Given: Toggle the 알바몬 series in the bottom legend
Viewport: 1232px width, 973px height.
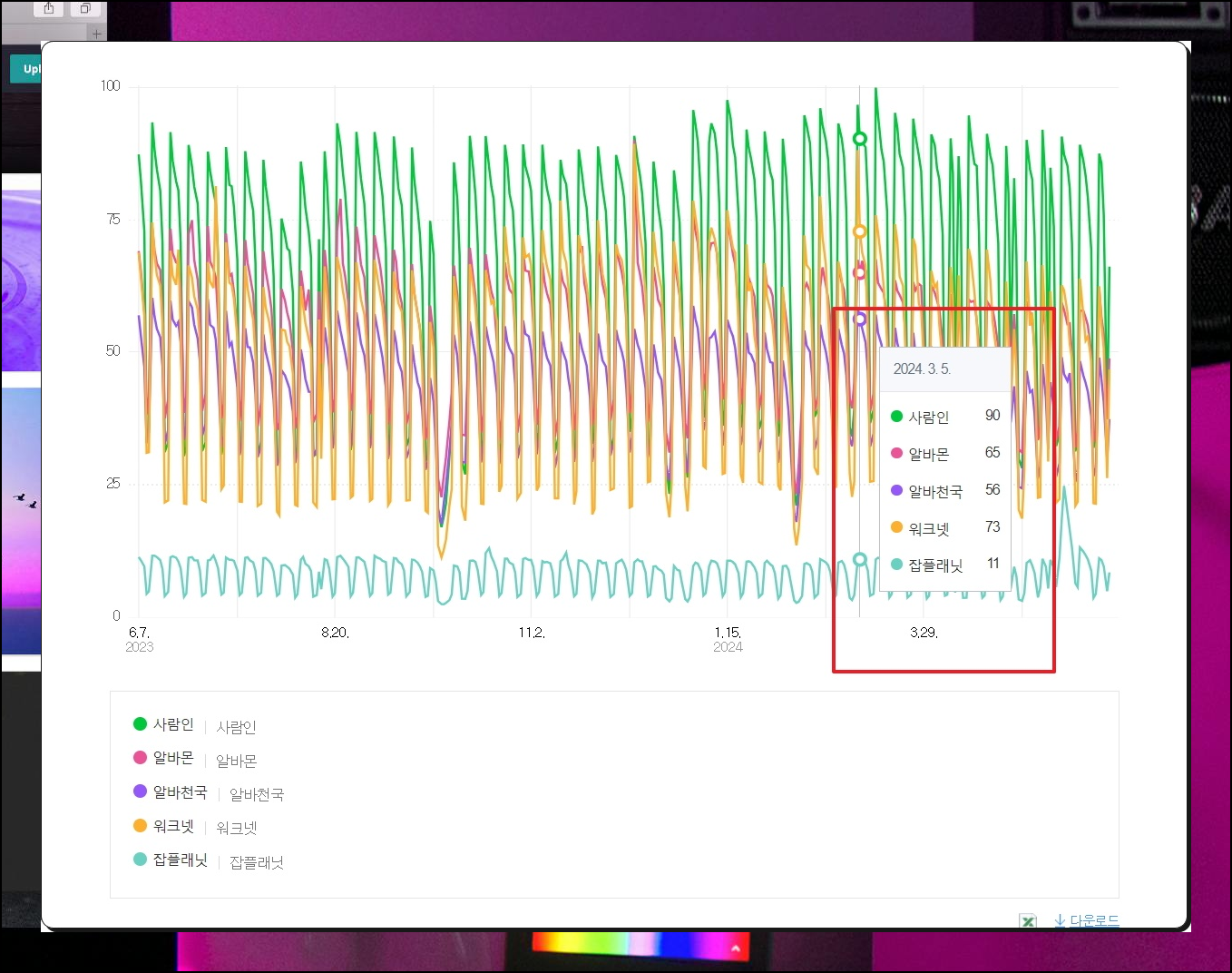Looking at the screenshot, I should tap(164, 758).
